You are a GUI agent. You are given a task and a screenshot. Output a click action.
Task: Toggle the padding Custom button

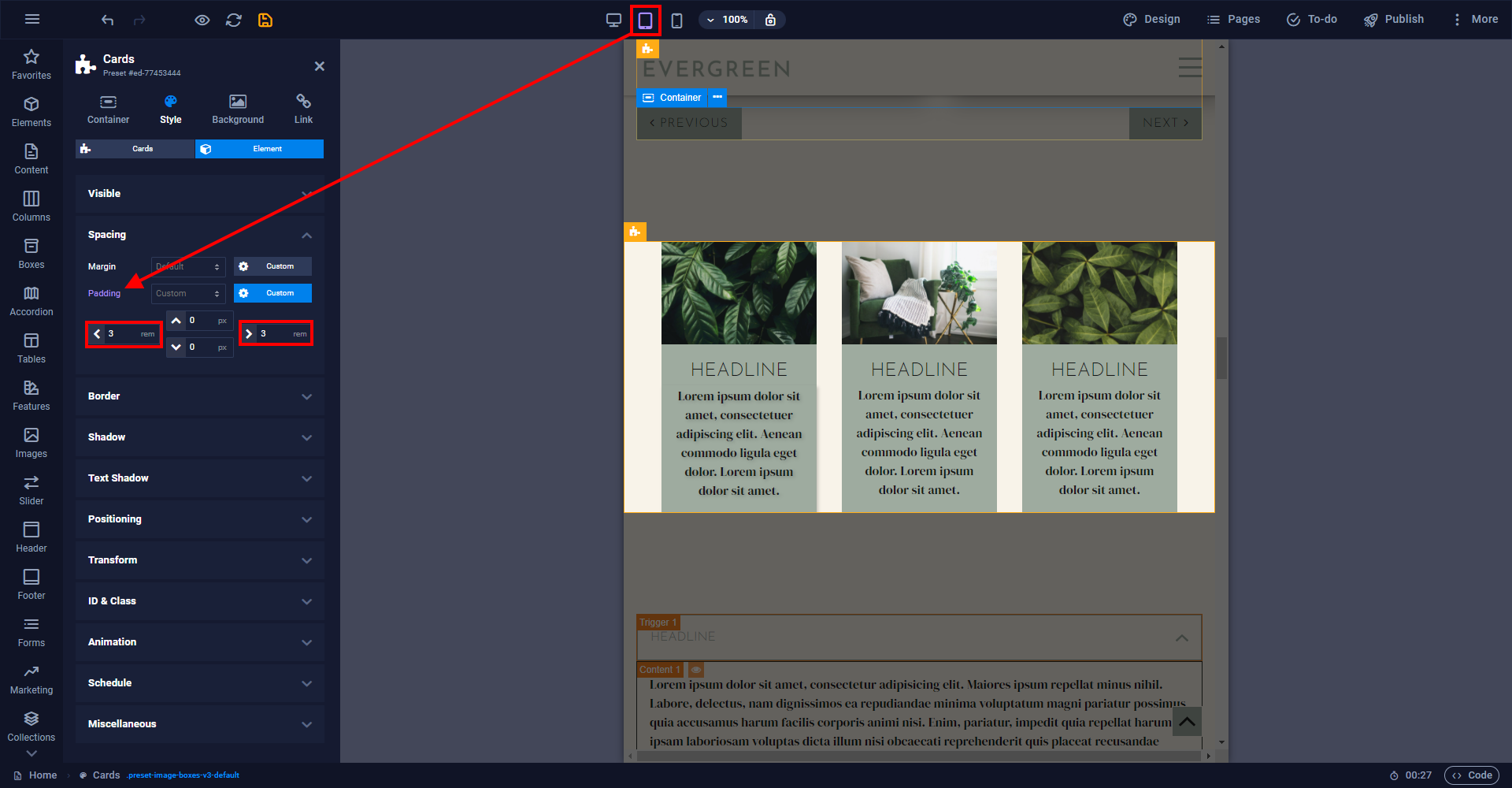(272, 293)
